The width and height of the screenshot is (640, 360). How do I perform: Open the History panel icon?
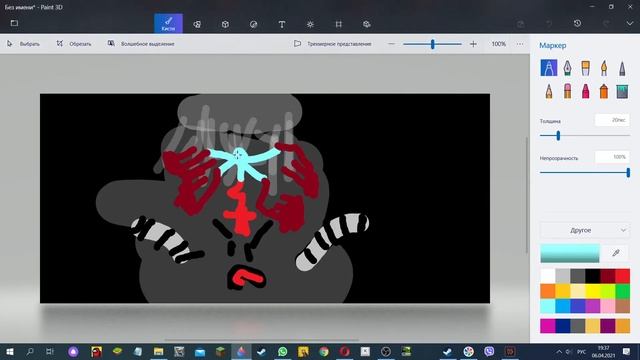(x=577, y=24)
